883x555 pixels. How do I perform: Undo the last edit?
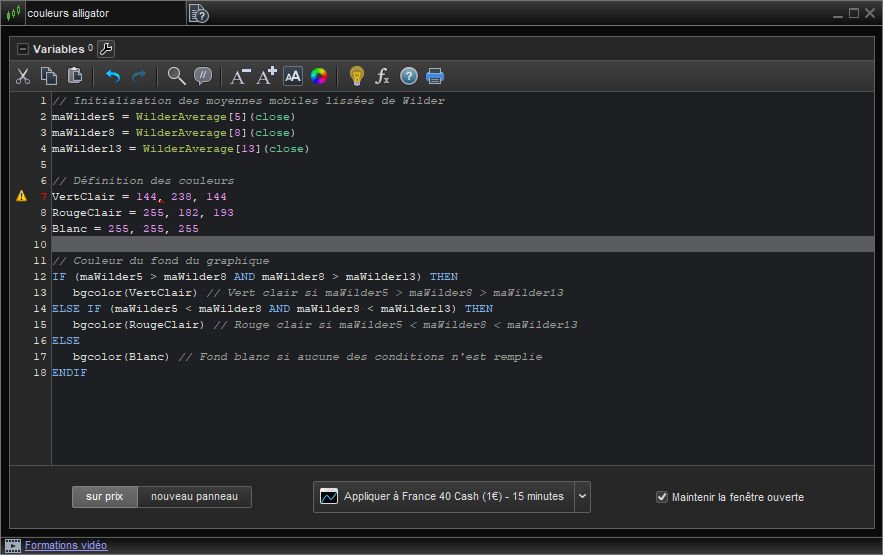112,76
